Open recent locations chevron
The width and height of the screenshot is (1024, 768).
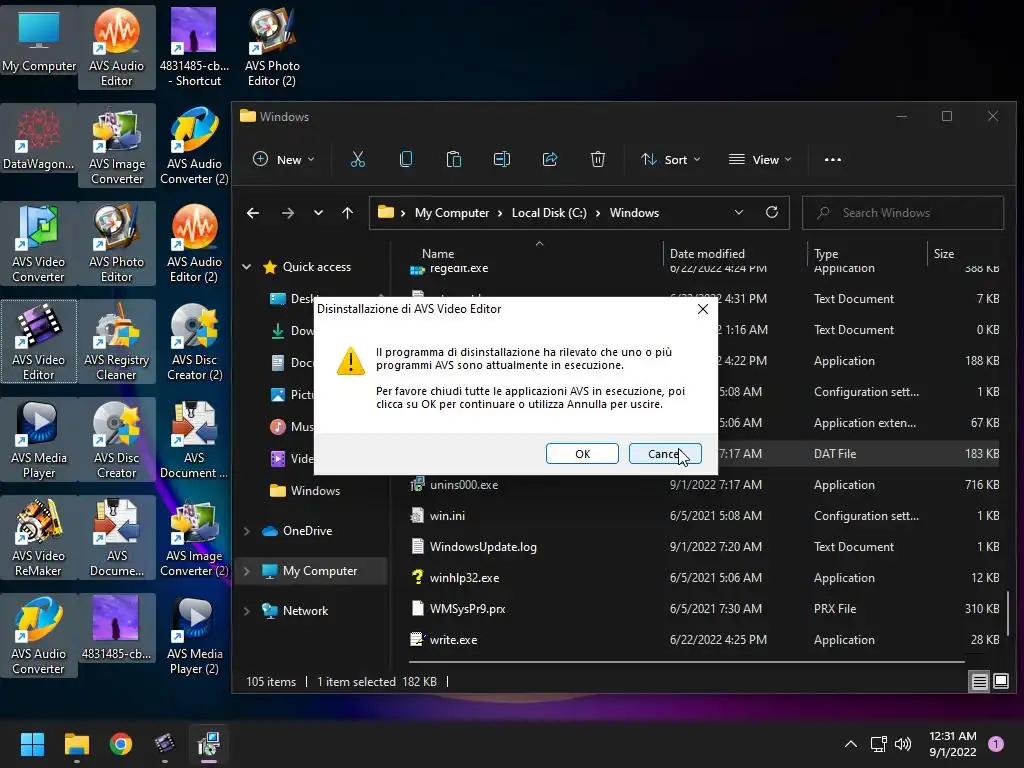point(318,213)
